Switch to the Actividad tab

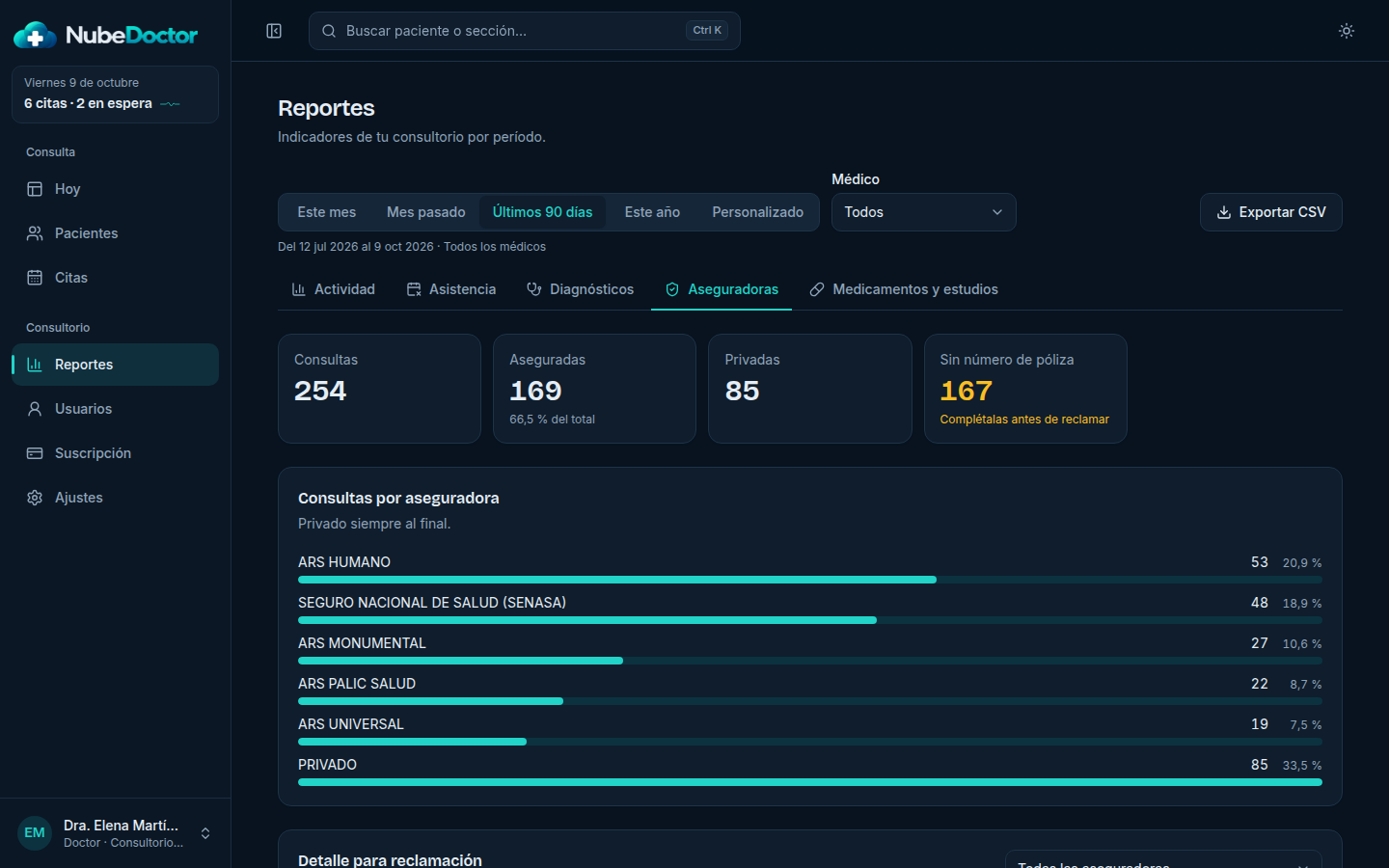[x=333, y=289]
